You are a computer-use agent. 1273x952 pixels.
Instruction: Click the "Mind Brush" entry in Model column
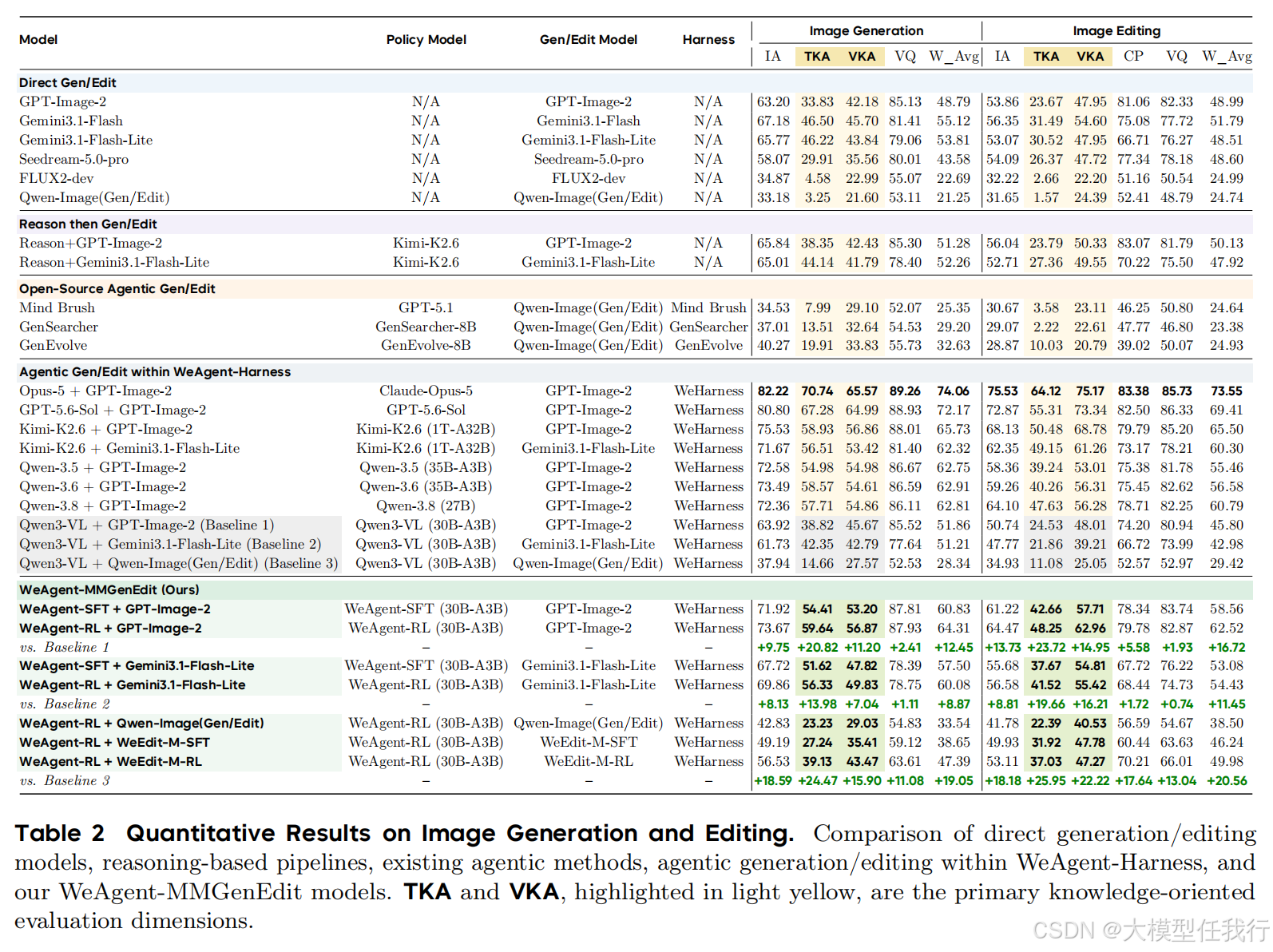pos(57,308)
